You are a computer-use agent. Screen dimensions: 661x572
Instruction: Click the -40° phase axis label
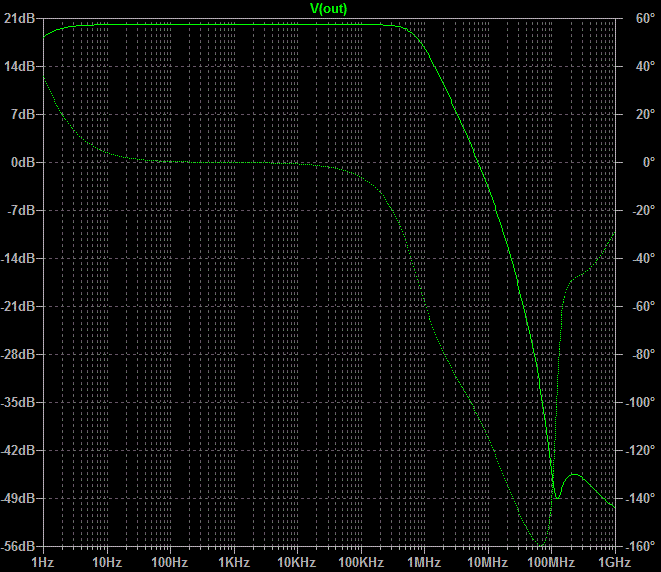(x=643, y=258)
